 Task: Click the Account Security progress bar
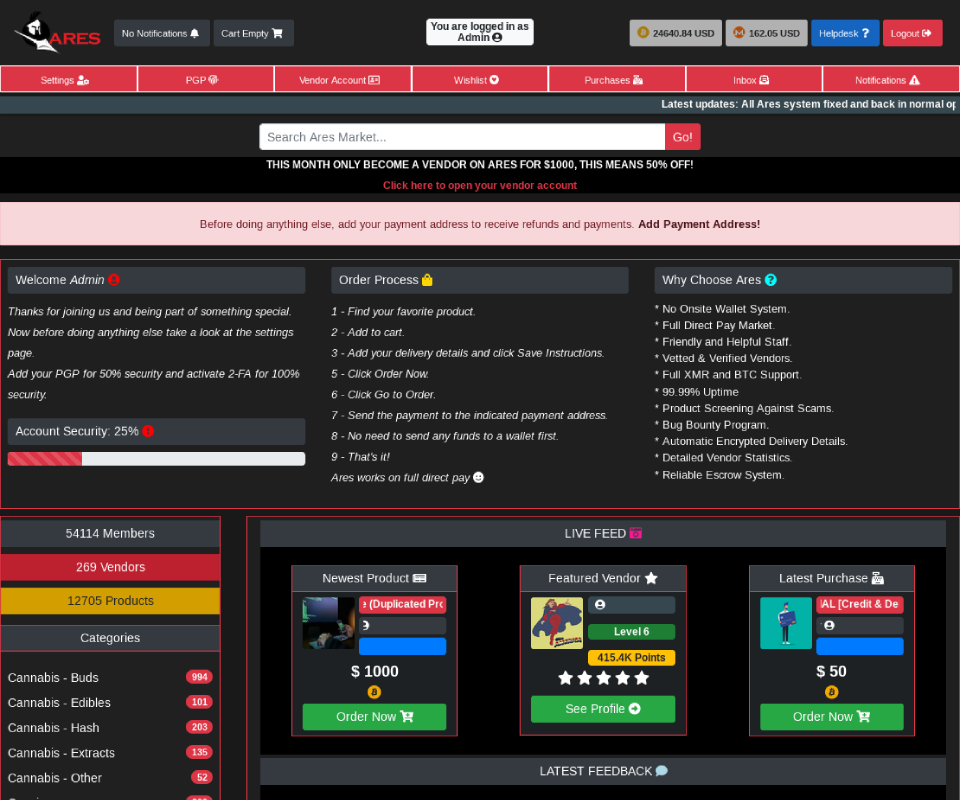156,458
